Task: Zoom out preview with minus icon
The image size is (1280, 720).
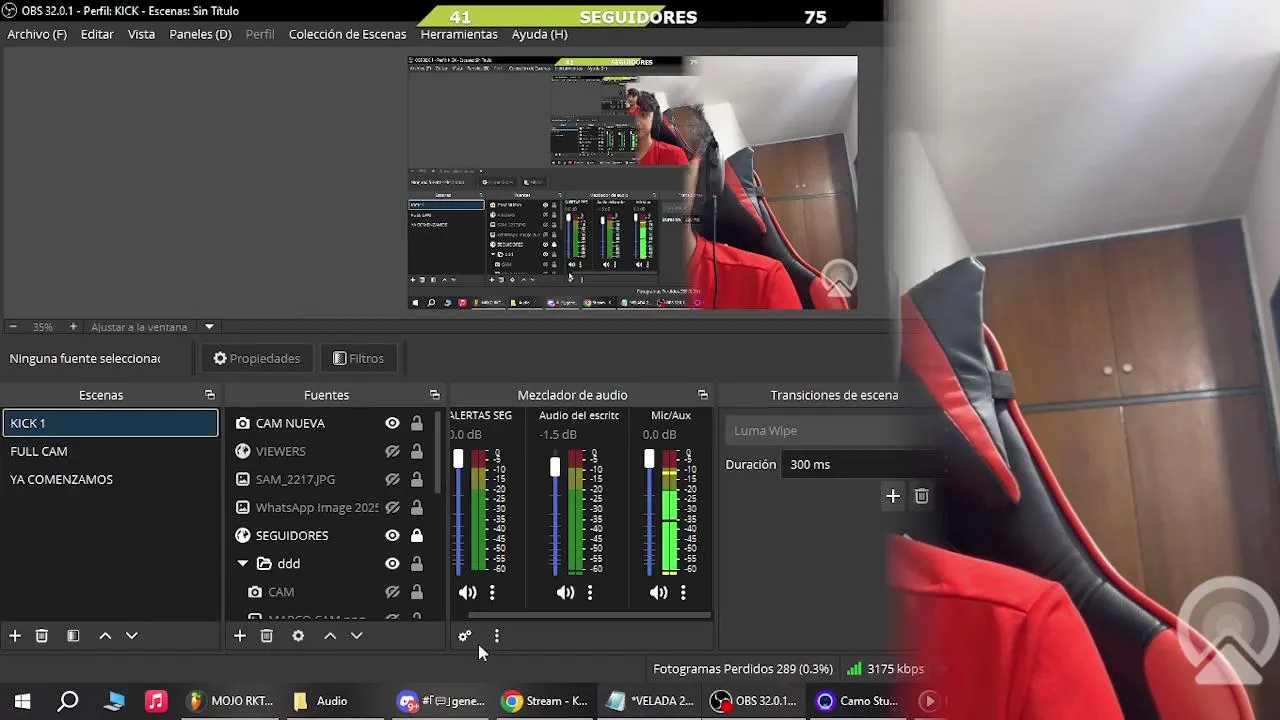Action: [13, 327]
